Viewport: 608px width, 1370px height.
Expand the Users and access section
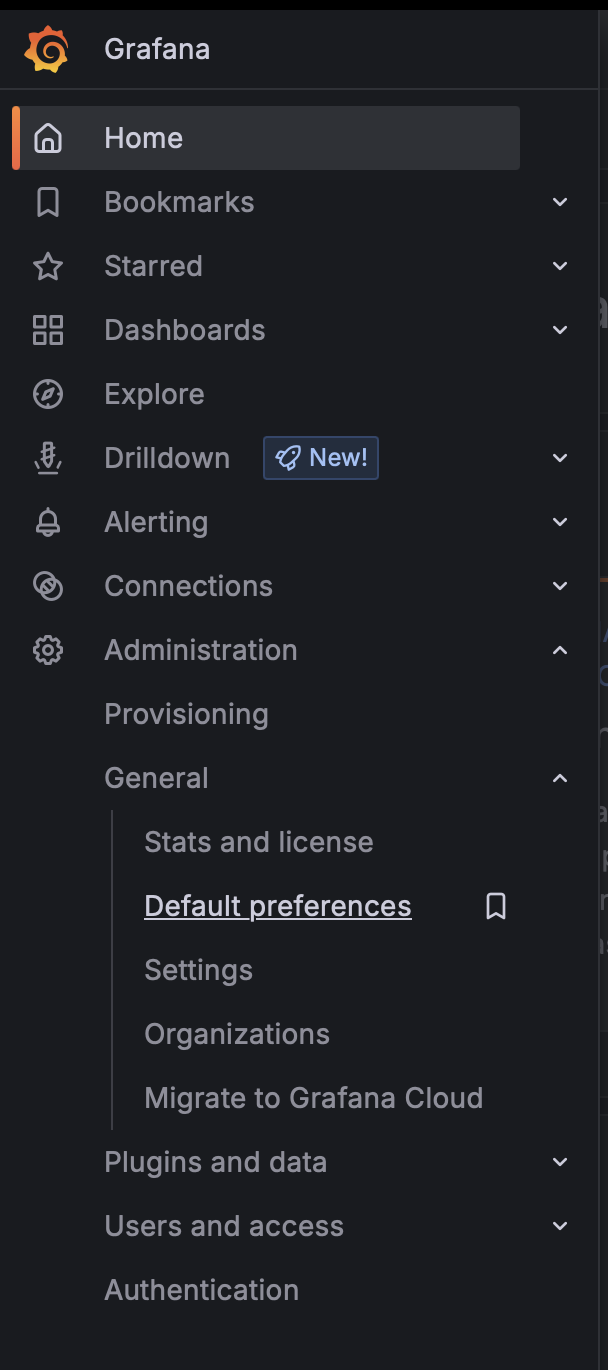(x=560, y=1225)
